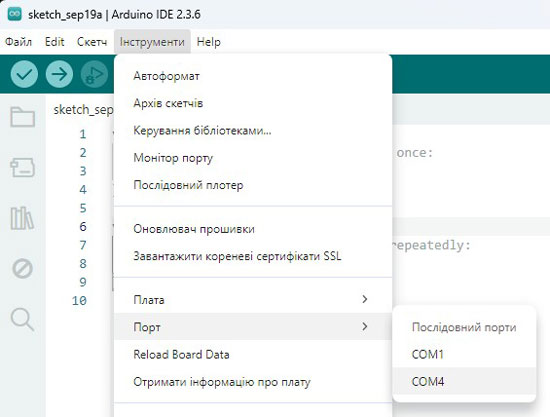The width and height of the screenshot is (550, 417).
Task: Open the Debug sidebar icon
Action: pyautogui.click(x=22, y=269)
